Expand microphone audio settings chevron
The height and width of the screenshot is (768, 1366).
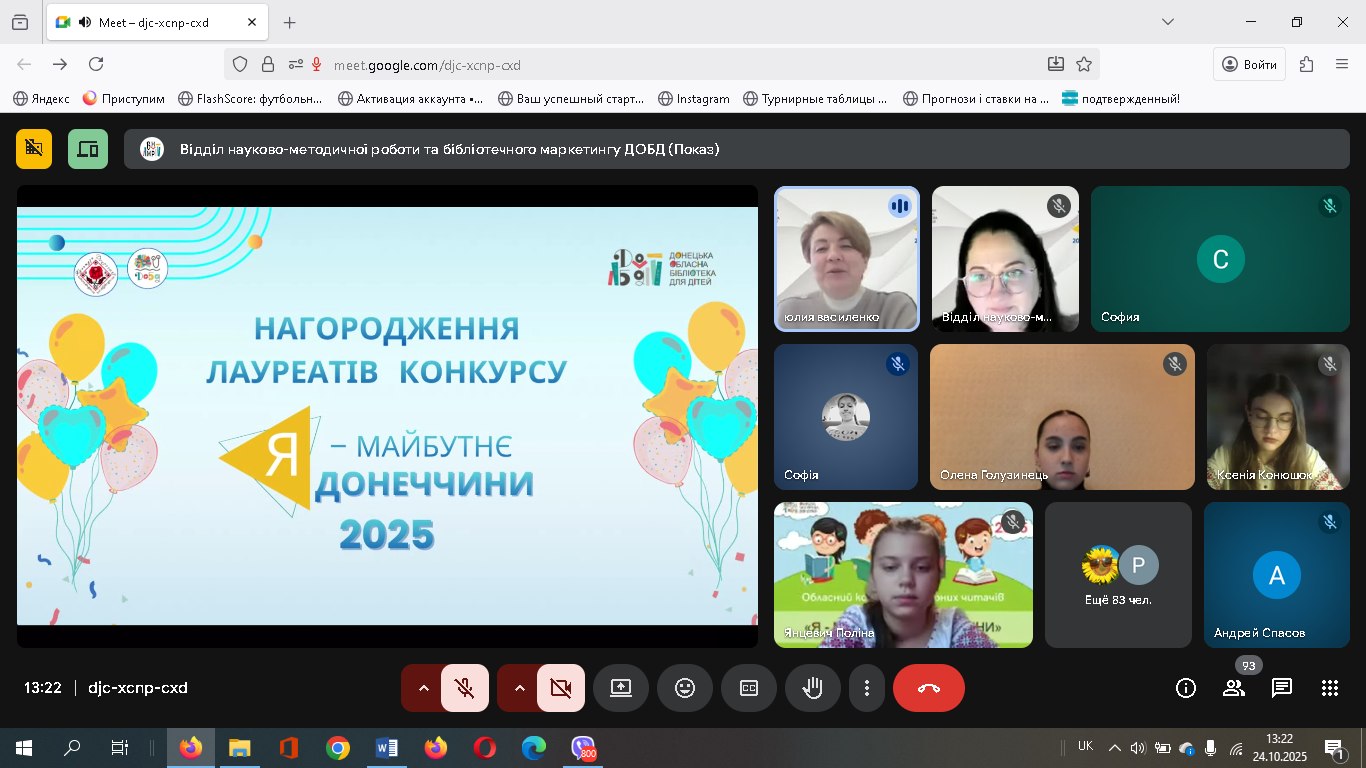[x=423, y=688]
